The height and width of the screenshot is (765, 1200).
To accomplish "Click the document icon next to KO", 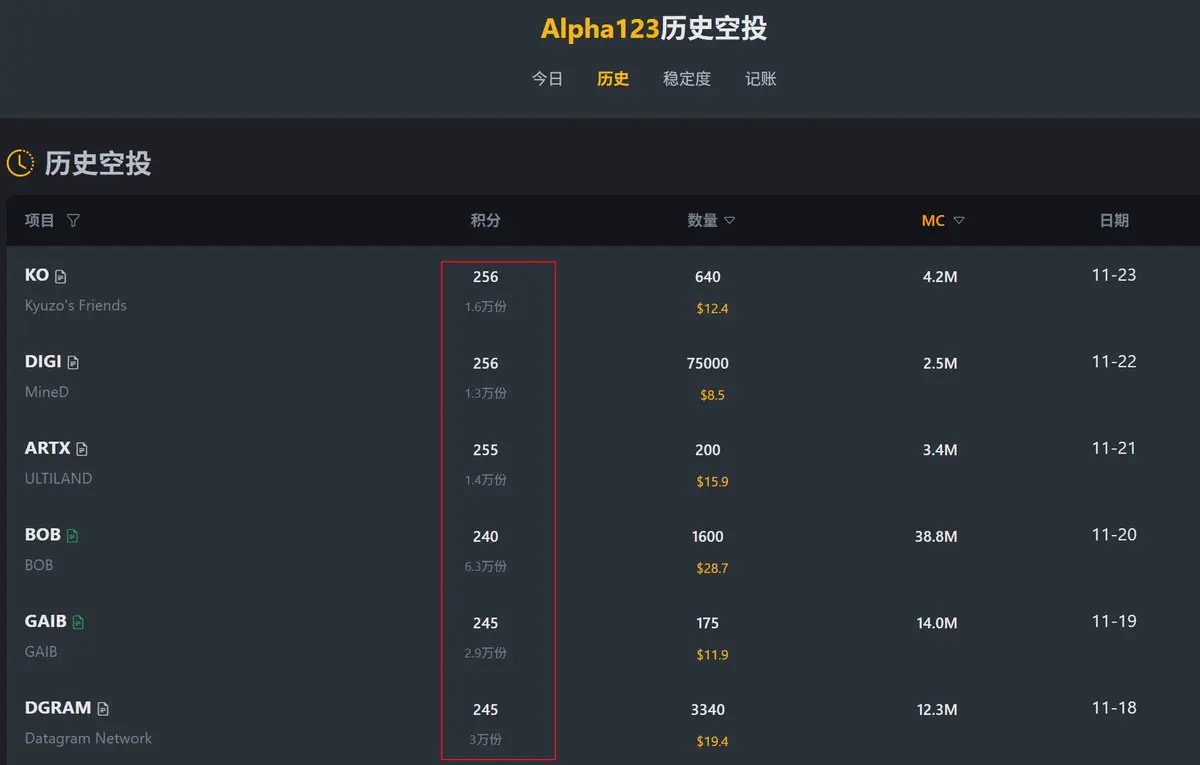I will click(61, 277).
